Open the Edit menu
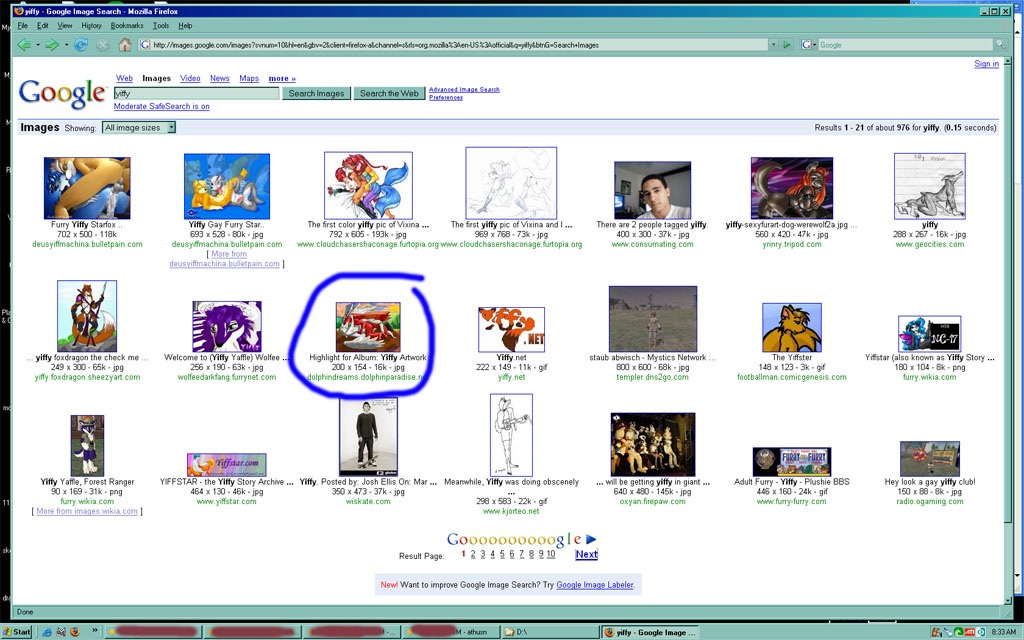This screenshot has width=1024, height=640. (x=42, y=25)
